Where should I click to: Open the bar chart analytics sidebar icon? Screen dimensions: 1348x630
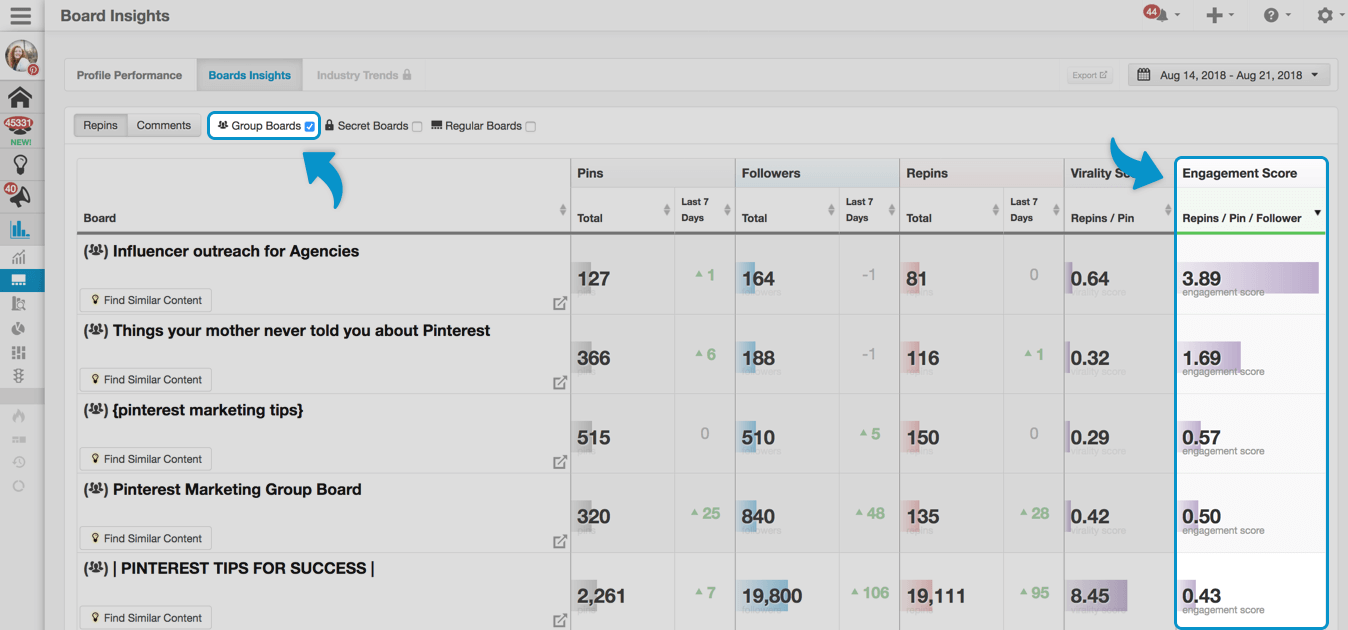[20, 229]
